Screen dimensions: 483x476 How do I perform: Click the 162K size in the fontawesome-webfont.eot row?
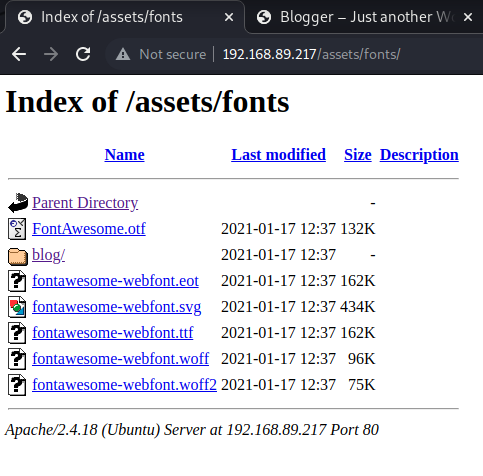358,281
